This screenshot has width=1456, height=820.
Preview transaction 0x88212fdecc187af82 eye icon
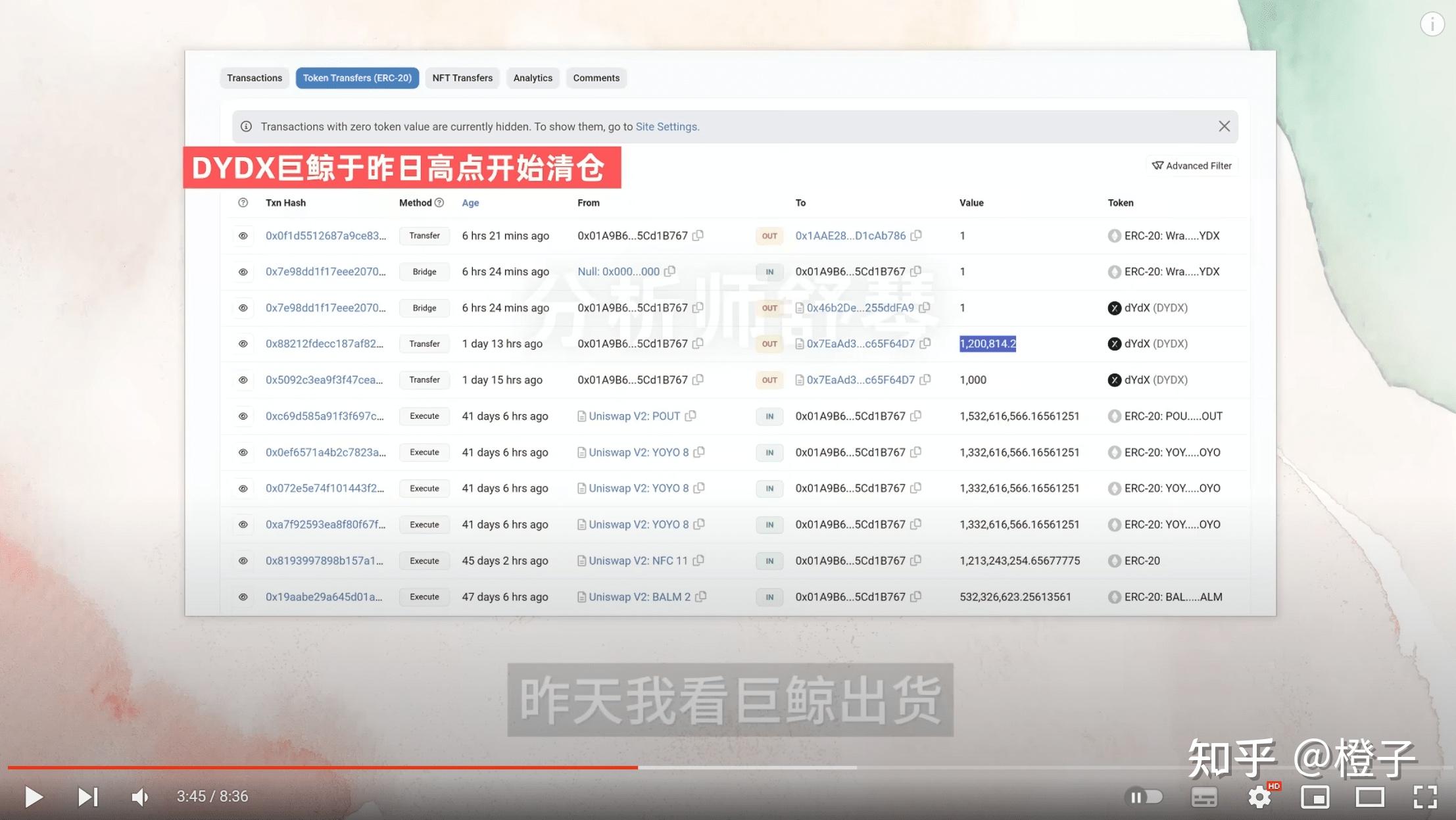tap(243, 344)
